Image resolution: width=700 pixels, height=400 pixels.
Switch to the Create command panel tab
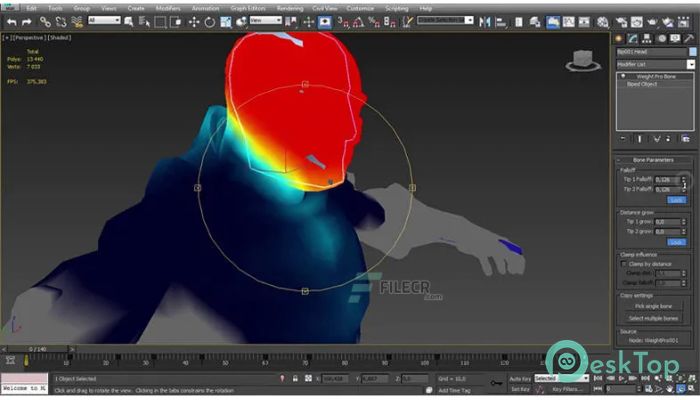pos(619,39)
